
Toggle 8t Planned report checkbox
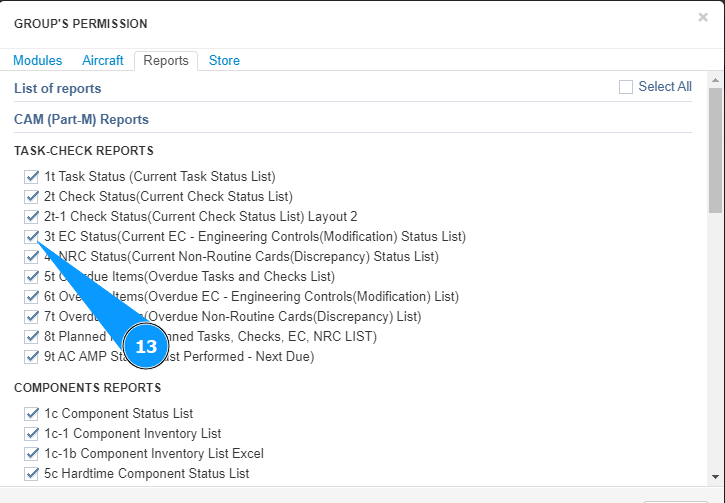(32, 337)
